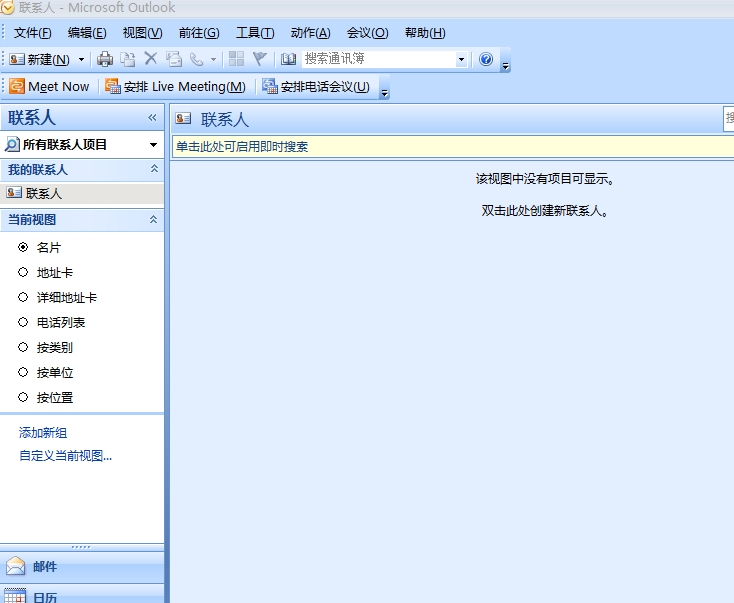The height and width of the screenshot is (603, 734).
Task: Open the 动作(A) menu
Action: [310, 33]
